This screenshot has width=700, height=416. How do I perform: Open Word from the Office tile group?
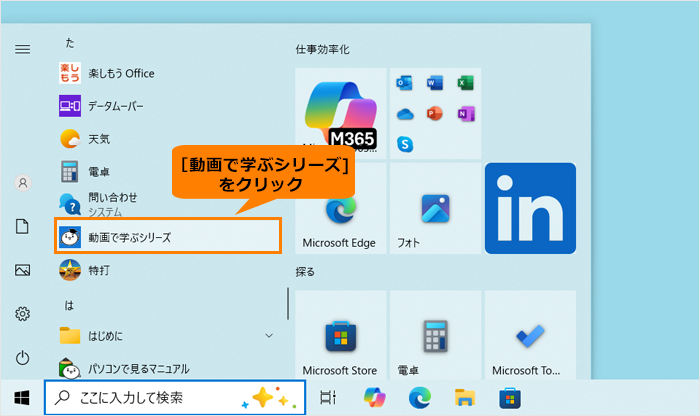click(x=435, y=83)
